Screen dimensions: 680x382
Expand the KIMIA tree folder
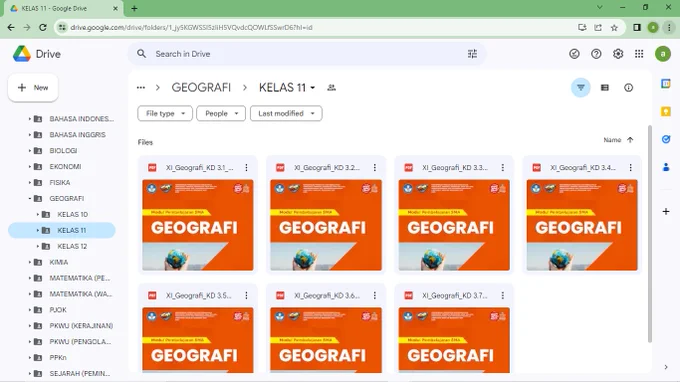pos(29,262)
